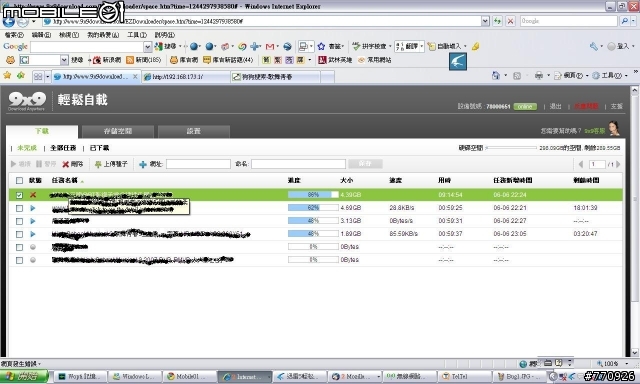
Task: Open the 檔案 File menu
Action: (x=14, y=35)
